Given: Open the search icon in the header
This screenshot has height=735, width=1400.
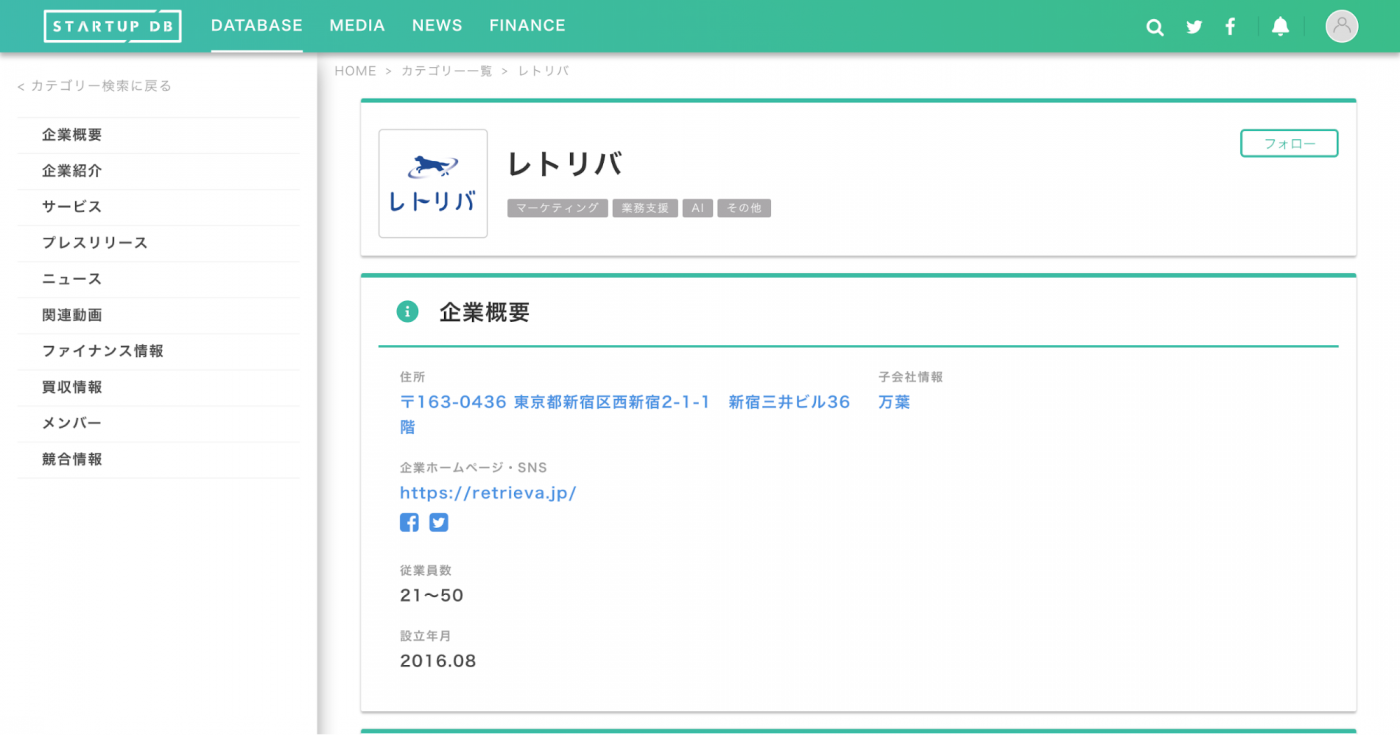Looking at the screenshot, I should (x=1154, y=27).
